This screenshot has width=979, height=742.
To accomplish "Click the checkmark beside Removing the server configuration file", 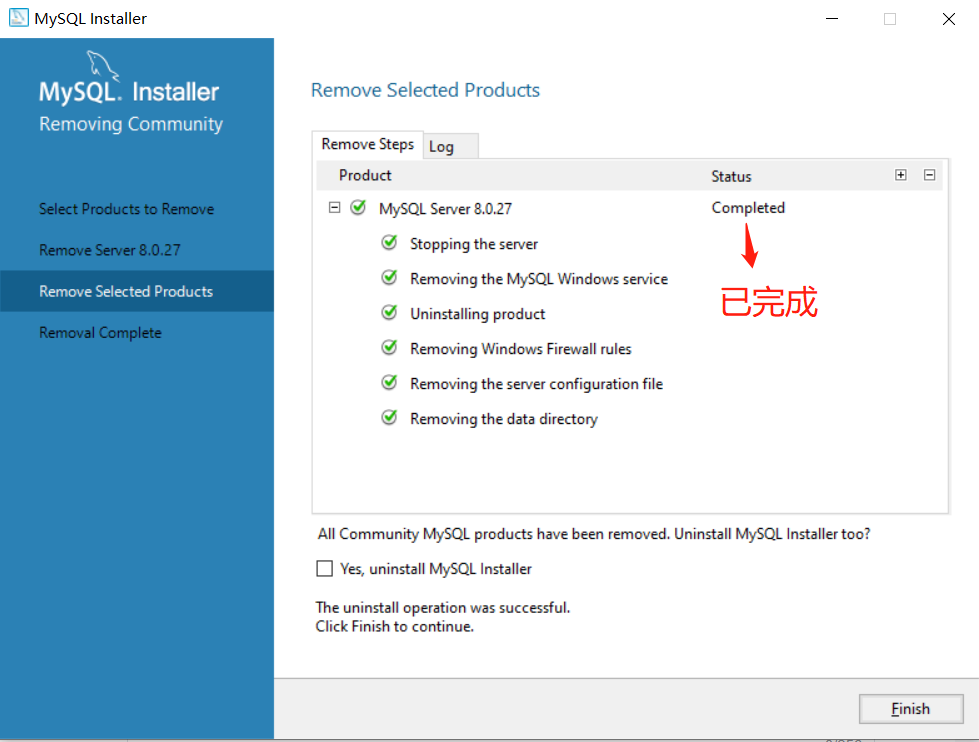I will tap(389, 383).
